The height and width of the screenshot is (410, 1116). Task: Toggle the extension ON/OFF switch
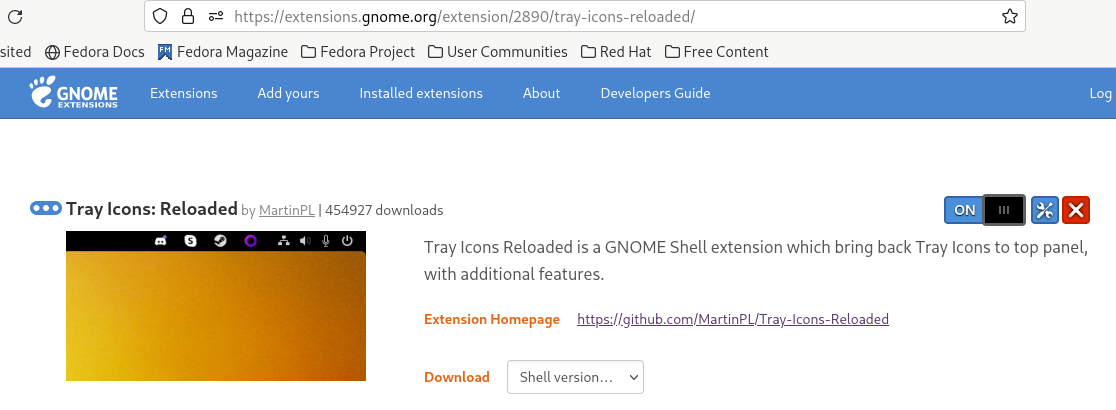coord(984,210)
